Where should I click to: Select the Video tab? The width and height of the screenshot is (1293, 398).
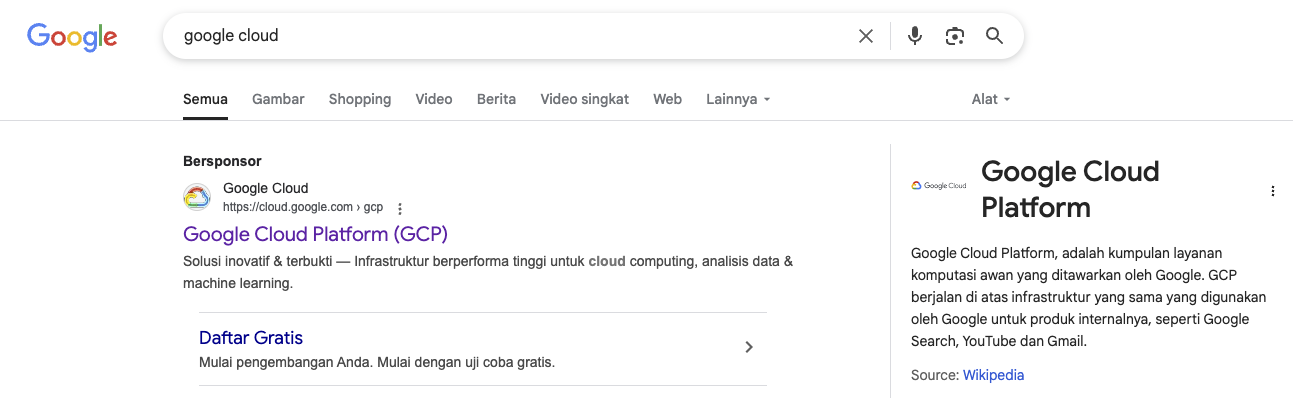click(434, 99)
